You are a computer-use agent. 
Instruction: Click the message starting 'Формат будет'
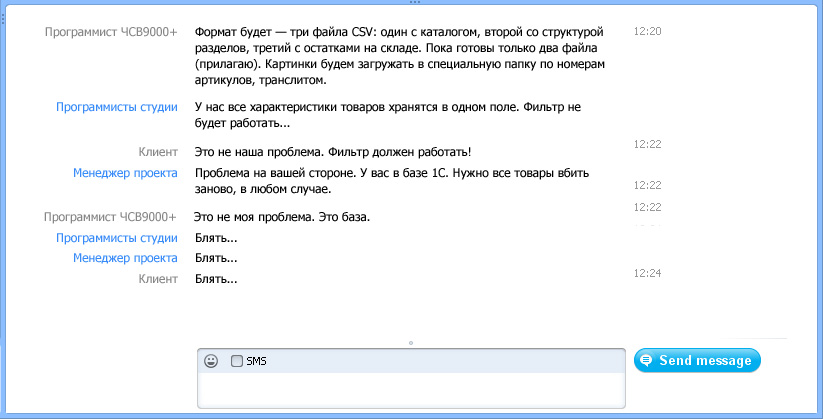tap(400, 56)
